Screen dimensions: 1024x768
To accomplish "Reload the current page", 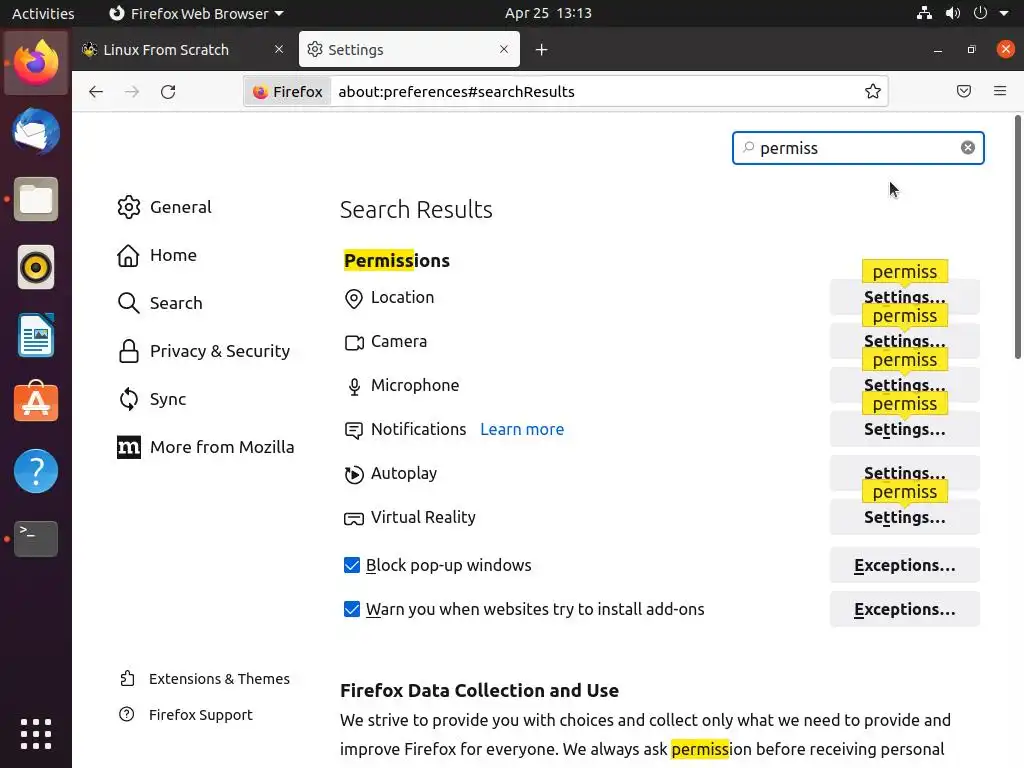I will (168, 92).
